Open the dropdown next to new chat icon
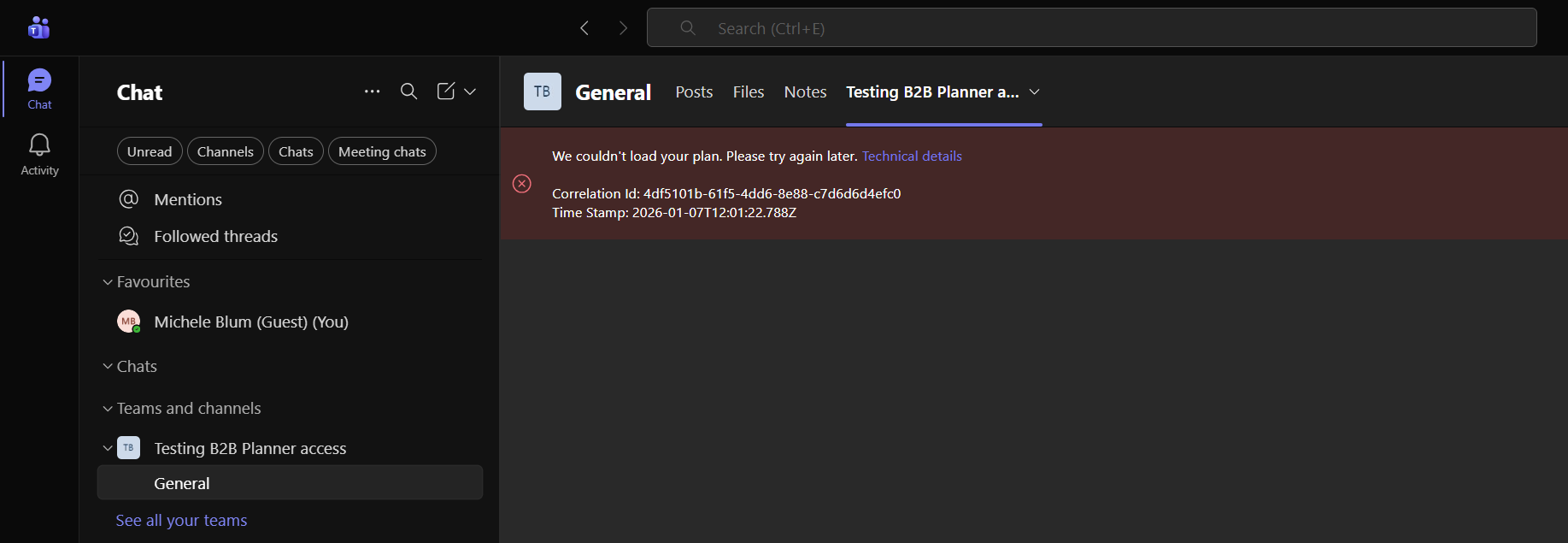1568x543 pixels. click(x=470, y=91)
